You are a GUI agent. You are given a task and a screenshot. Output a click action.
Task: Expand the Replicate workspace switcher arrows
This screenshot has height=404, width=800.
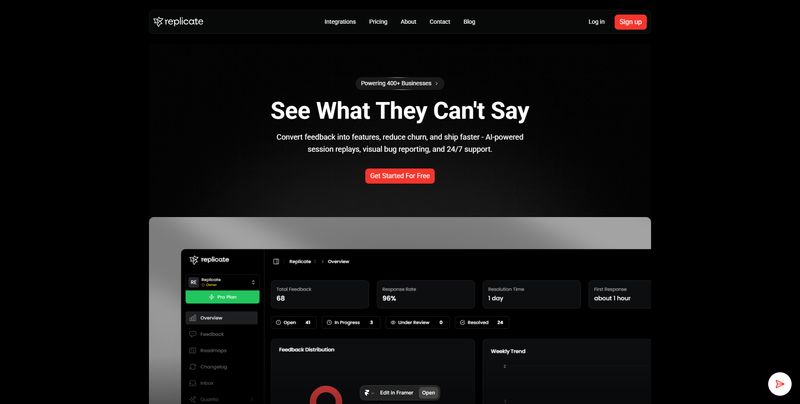tap(253, 282)
